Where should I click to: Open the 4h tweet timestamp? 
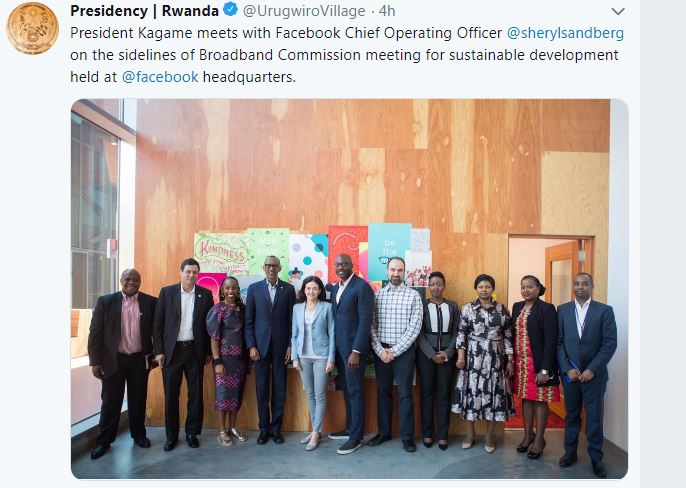pyautogui.click(x=387, y=11)
